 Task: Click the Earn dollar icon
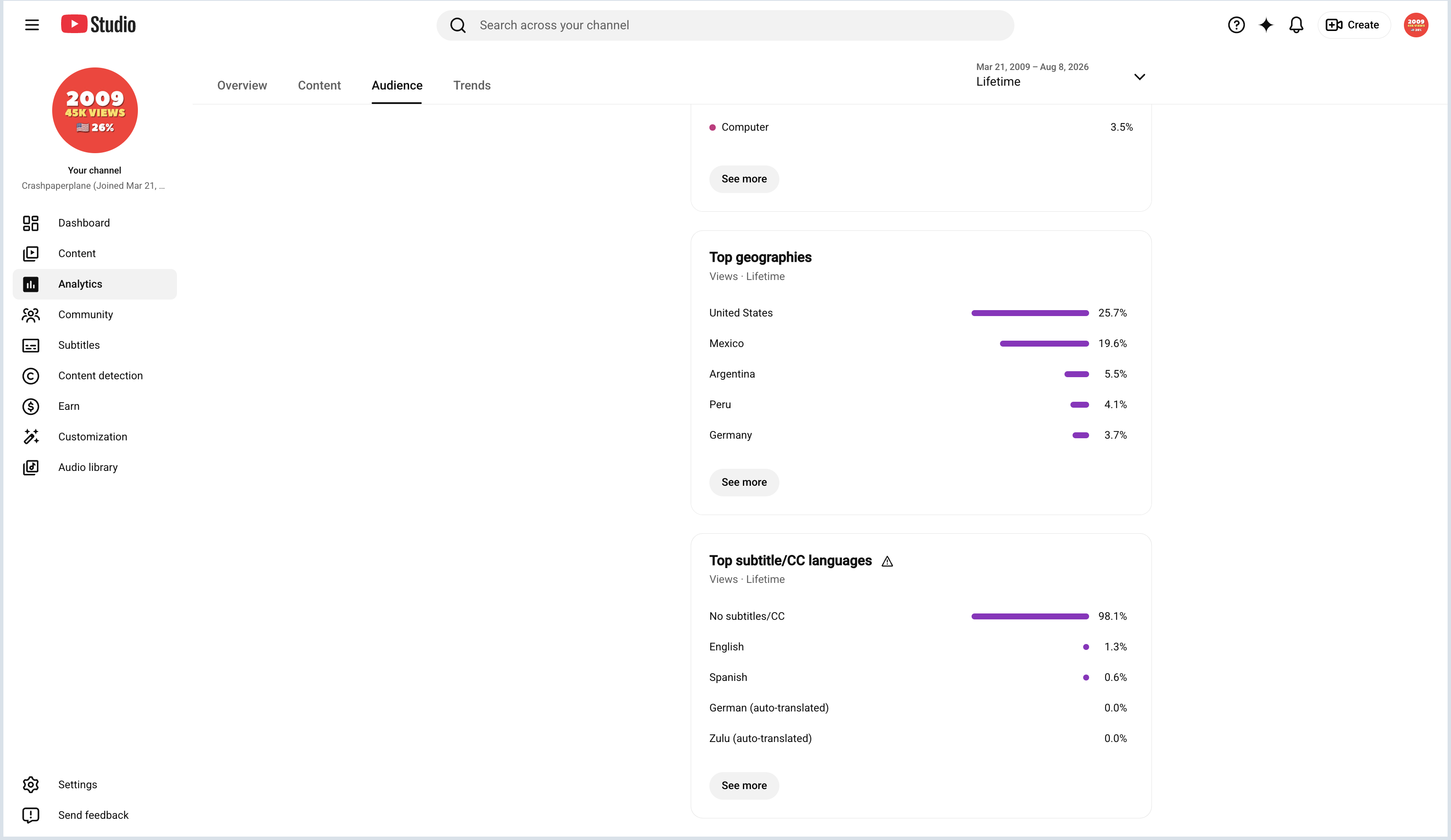[x=31, y=406]
